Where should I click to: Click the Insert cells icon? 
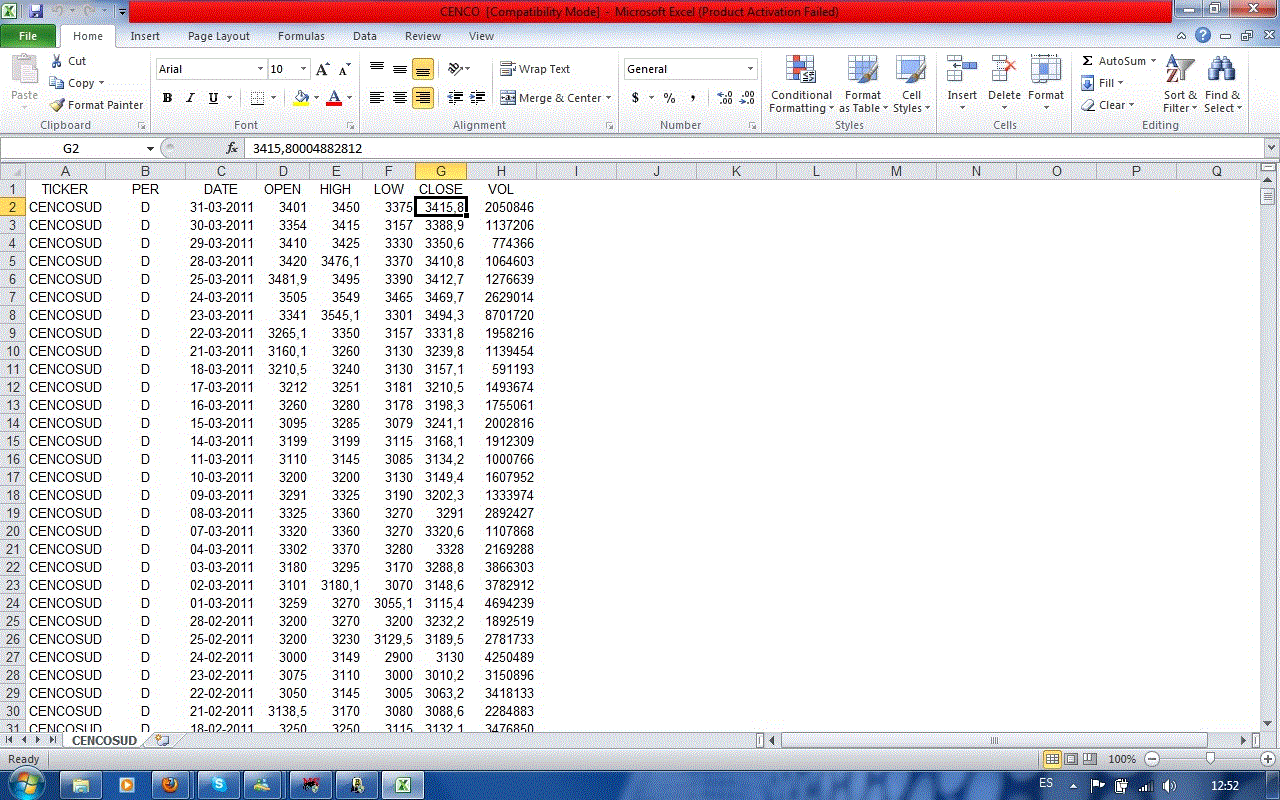(962, 70)
